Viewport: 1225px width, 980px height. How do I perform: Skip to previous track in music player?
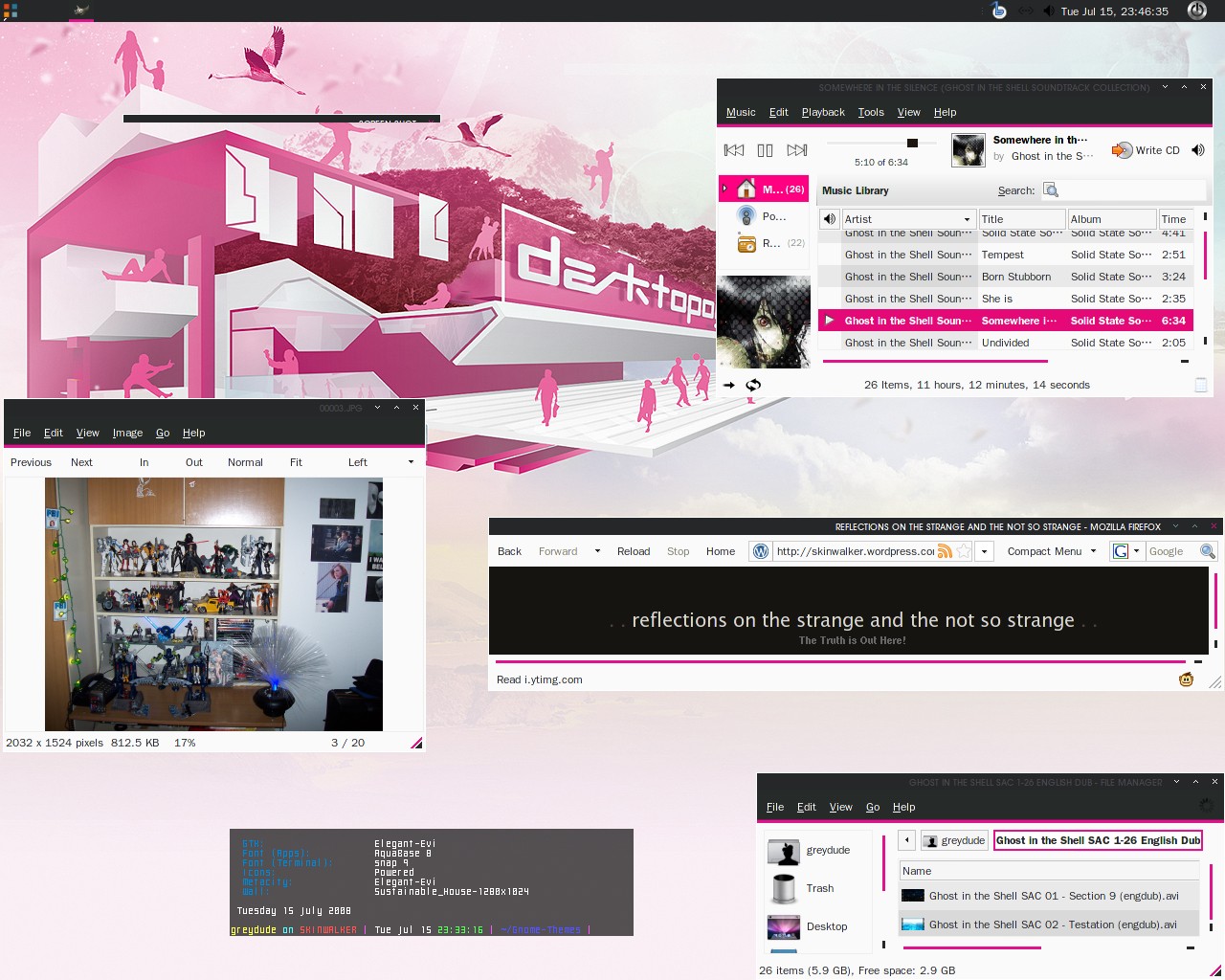tap(734, 150)
